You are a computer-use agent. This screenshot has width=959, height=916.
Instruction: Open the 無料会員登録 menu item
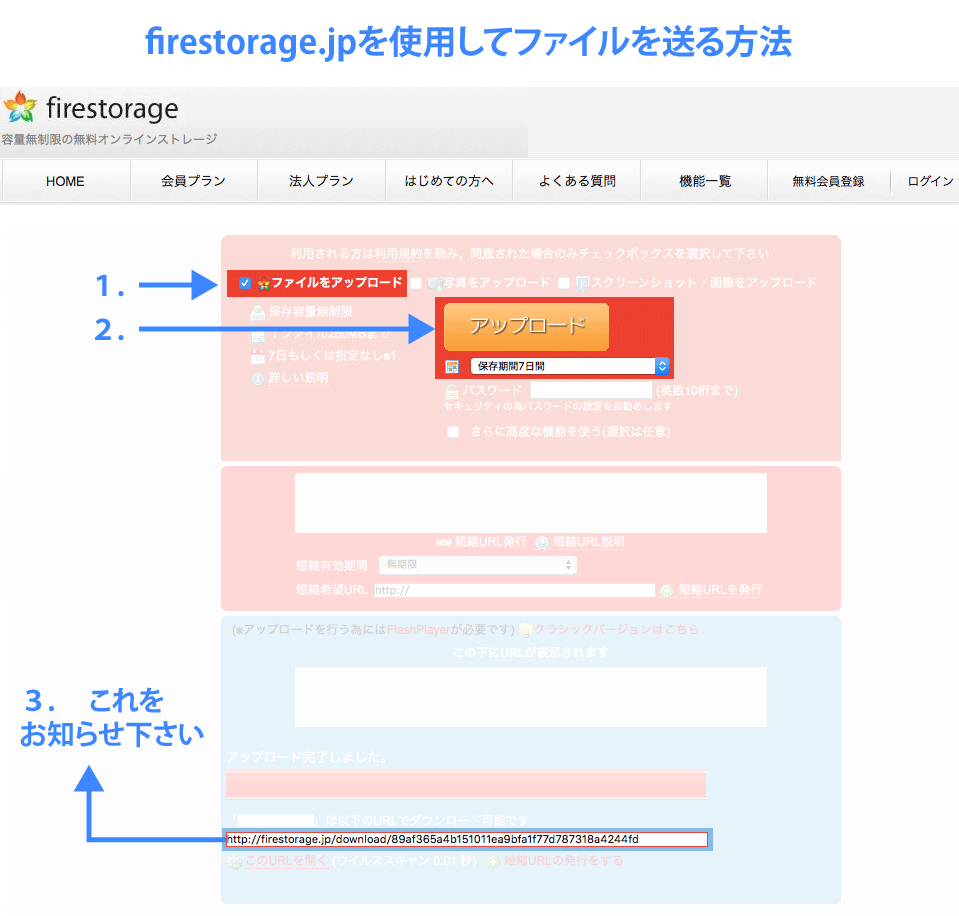(828, 181)
